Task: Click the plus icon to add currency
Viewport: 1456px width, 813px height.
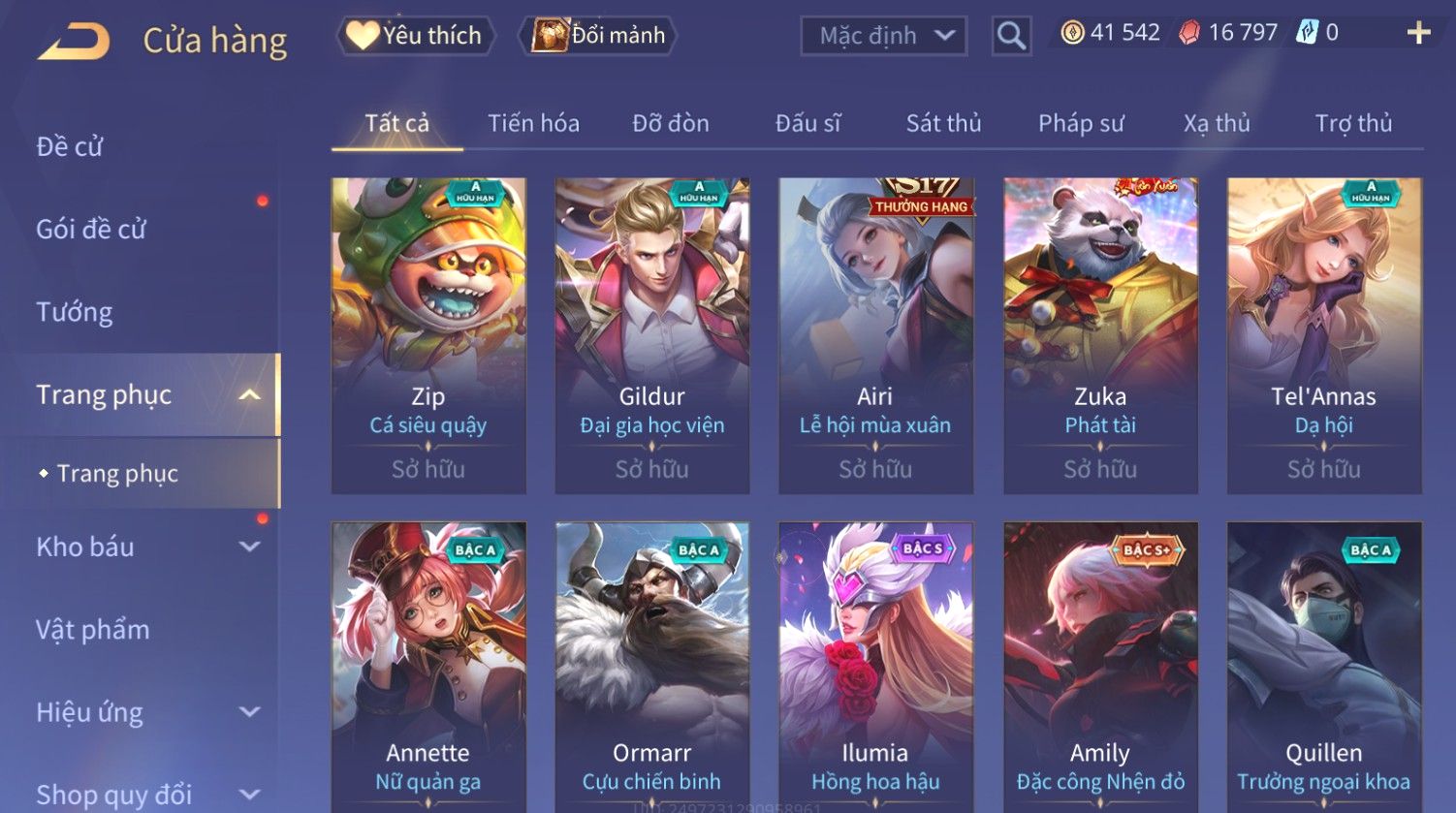Action: [1418, 33]
